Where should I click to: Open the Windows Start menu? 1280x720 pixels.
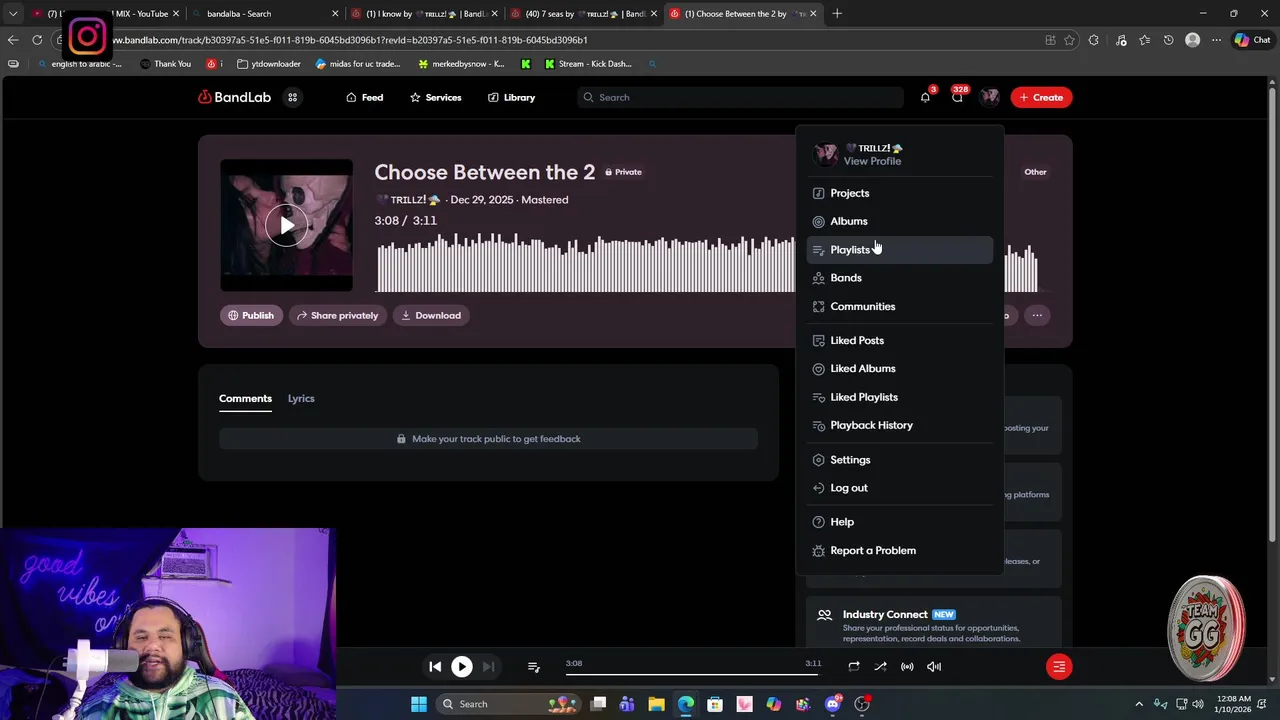[x=418, y=704]
